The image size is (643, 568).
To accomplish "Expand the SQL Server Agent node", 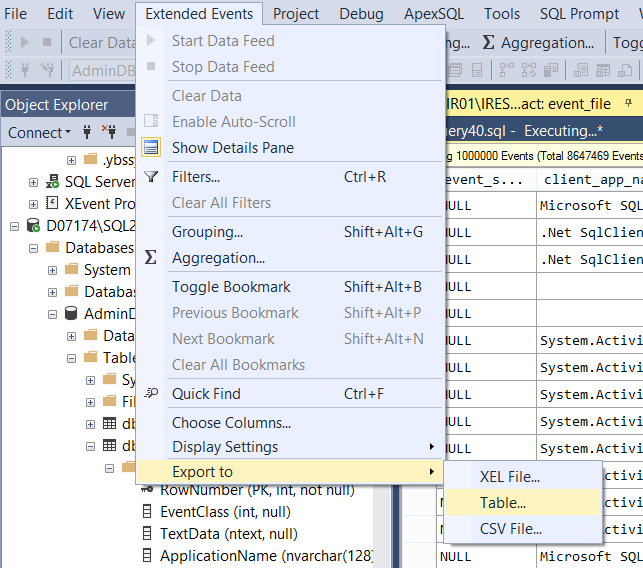I will [34, 182].
